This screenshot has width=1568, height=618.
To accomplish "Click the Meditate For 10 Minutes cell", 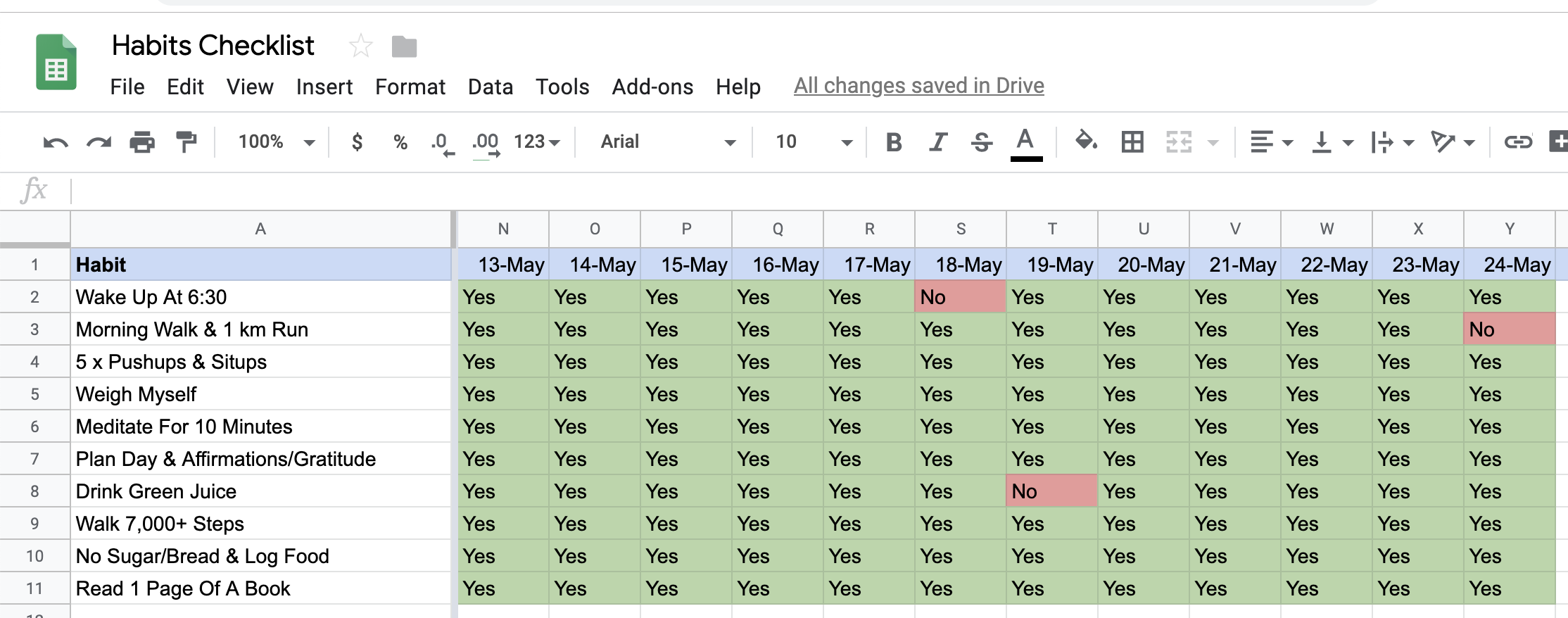I will coord(260,427).
